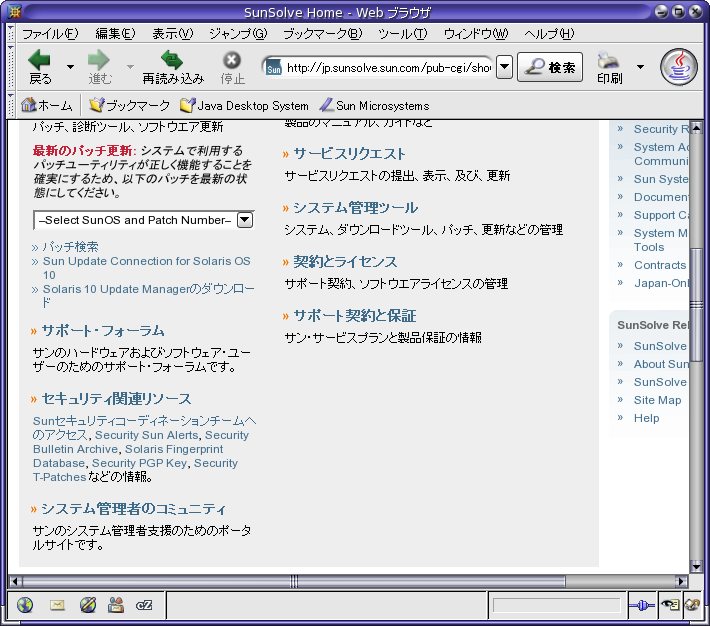
Task: Open the サービスリクエスト link
Action: (349, 154)
